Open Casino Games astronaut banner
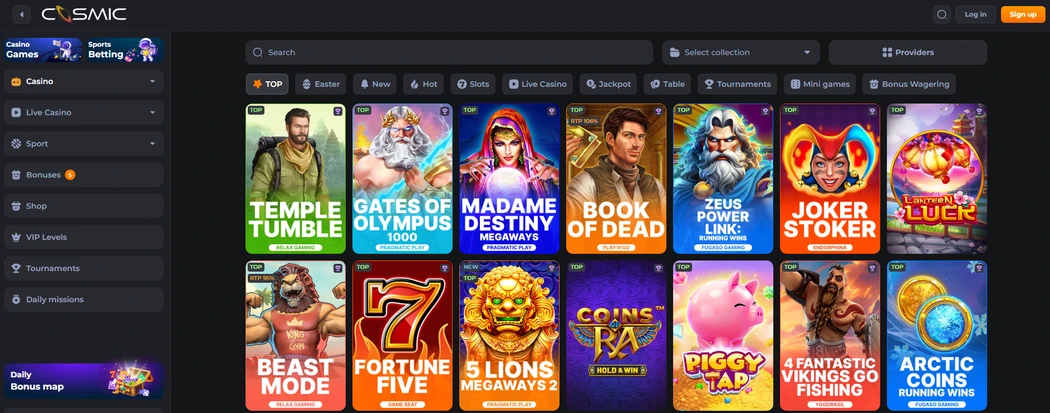 click(43, 50)
